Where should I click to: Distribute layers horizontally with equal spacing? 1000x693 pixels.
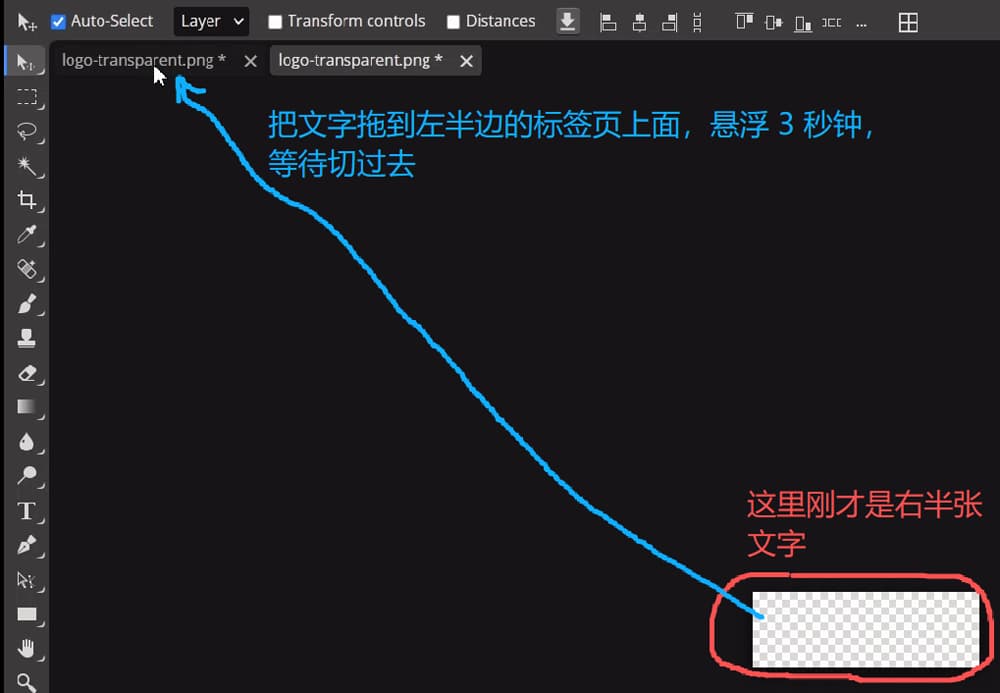pyautogui.click(x=831, y=22)
